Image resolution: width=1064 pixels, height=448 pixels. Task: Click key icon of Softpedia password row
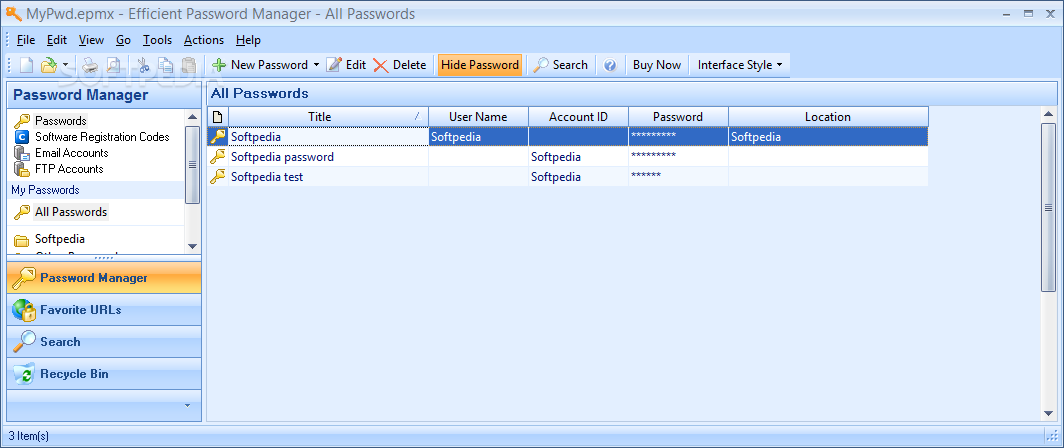(218, 157)
